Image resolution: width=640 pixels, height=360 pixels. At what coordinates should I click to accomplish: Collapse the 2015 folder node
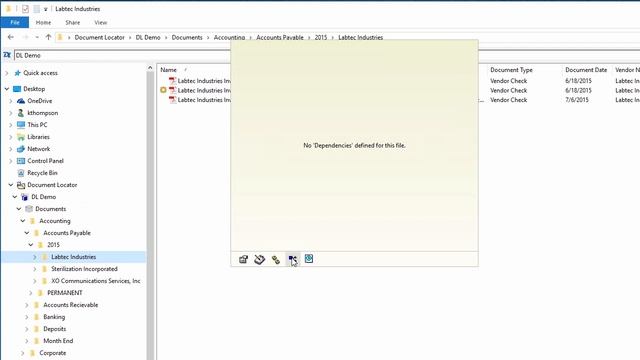click(31, 245)
